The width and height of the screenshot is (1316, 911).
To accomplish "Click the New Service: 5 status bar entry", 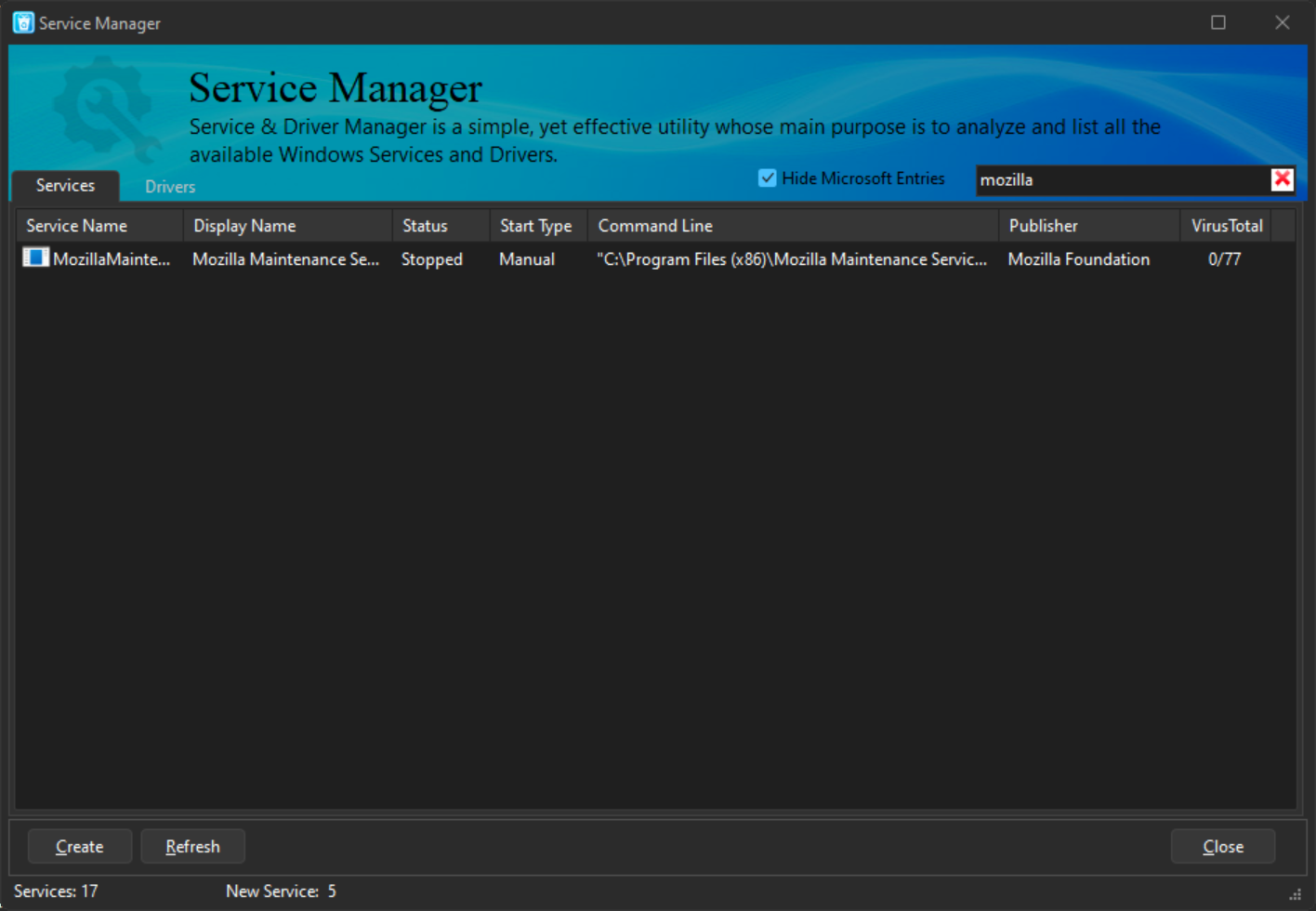I will click(x=281, y=891).
